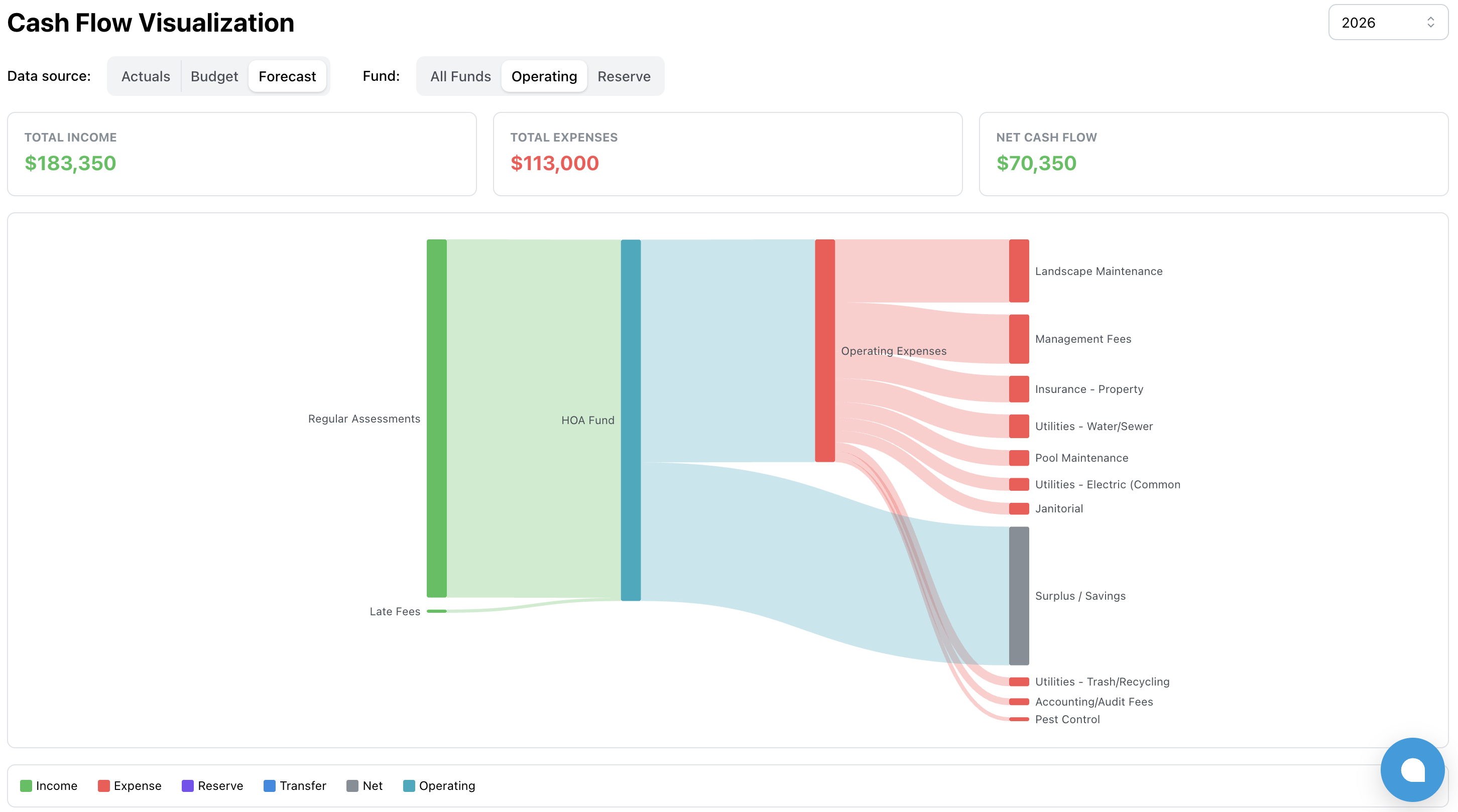Select the Operating fund tab
The height and width of the screenshot is (812, 1458).
[544, 76]
